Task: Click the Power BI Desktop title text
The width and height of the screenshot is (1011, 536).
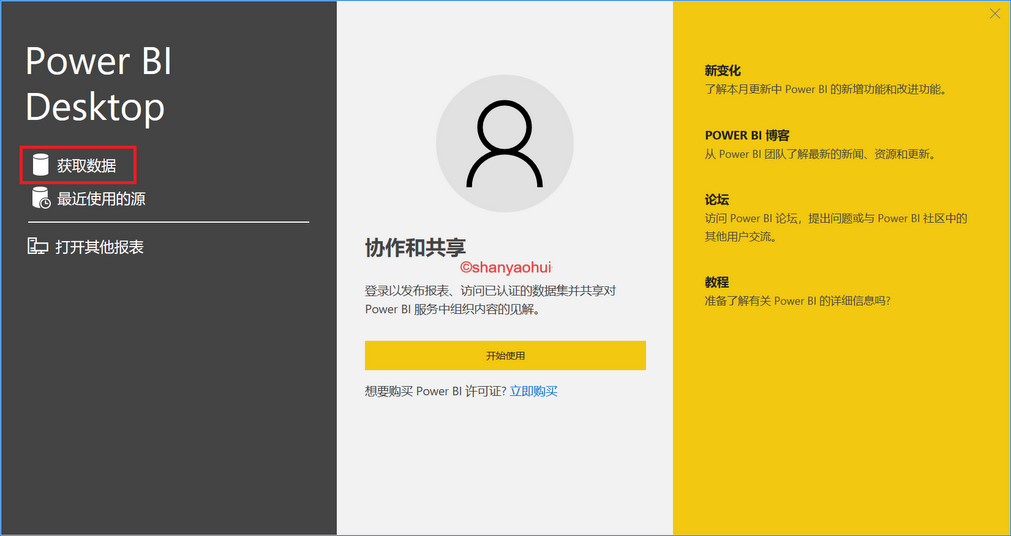Action: tap(99, 84)
